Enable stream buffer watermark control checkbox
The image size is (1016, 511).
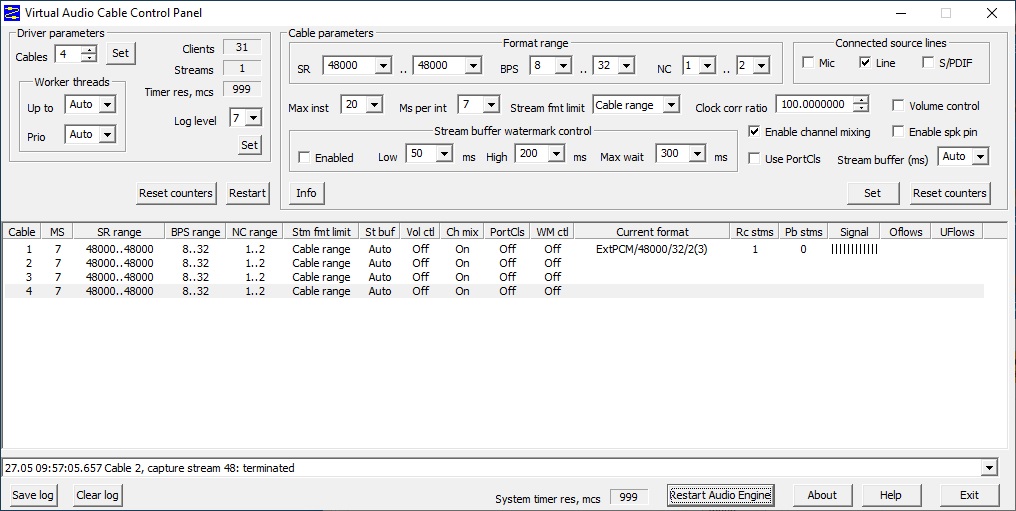[304, 157]
